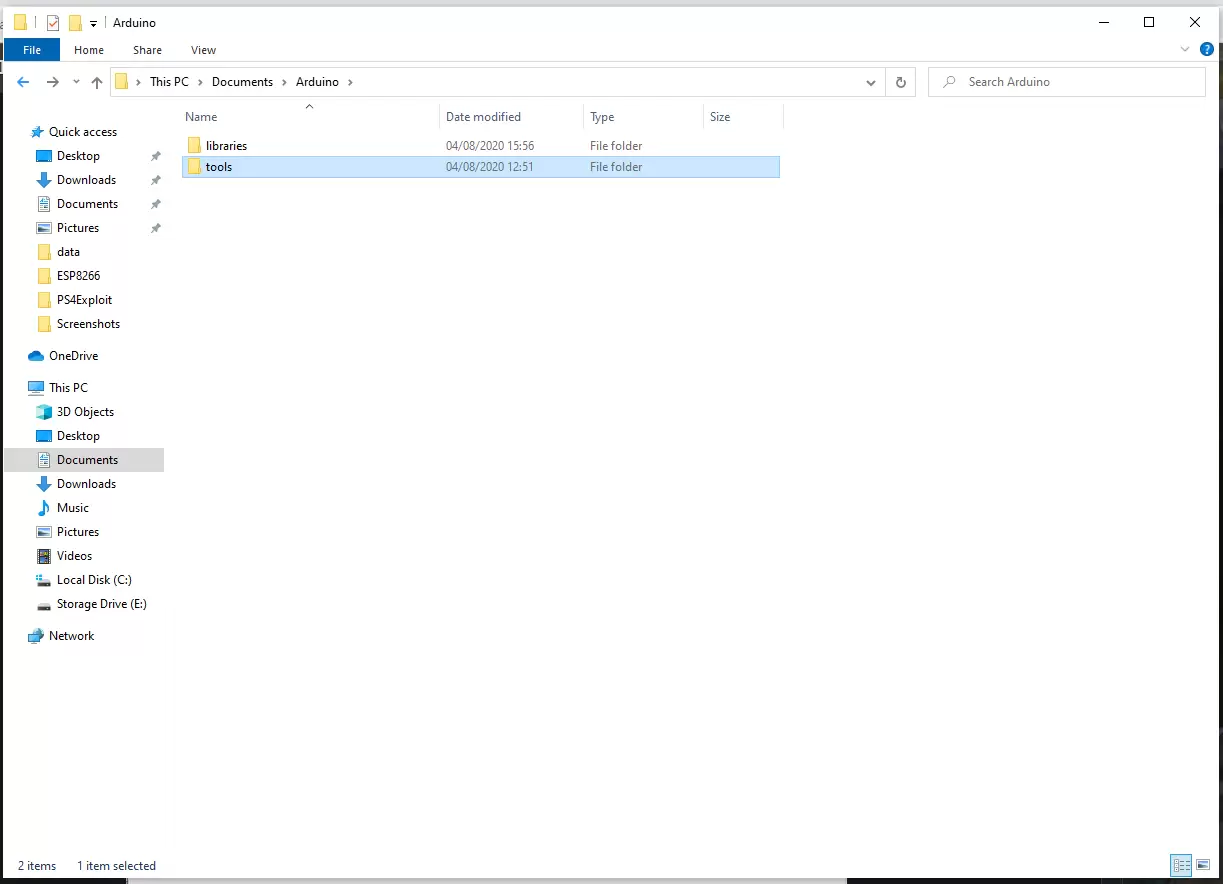
Task: Open Music under This PC
Action: [73, 508]
